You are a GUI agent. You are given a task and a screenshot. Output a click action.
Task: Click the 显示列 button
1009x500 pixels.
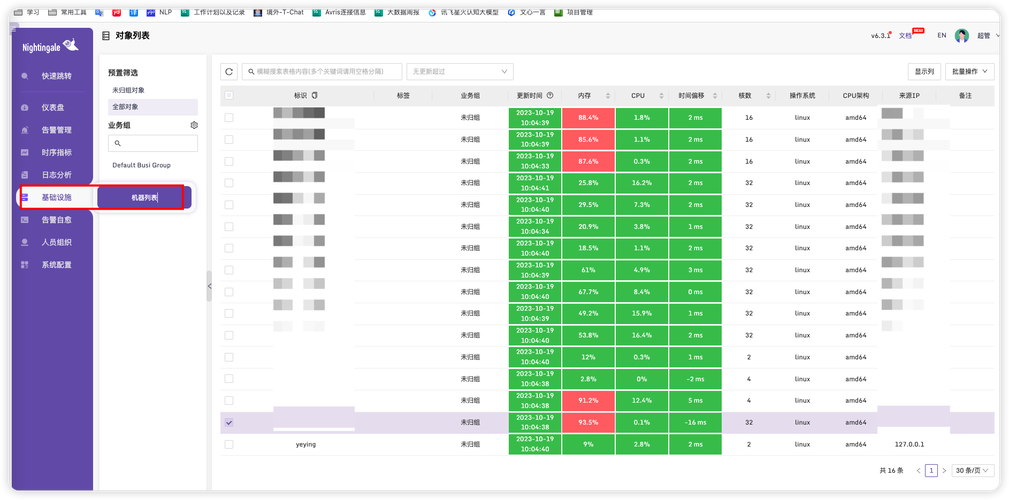[925, 71]
